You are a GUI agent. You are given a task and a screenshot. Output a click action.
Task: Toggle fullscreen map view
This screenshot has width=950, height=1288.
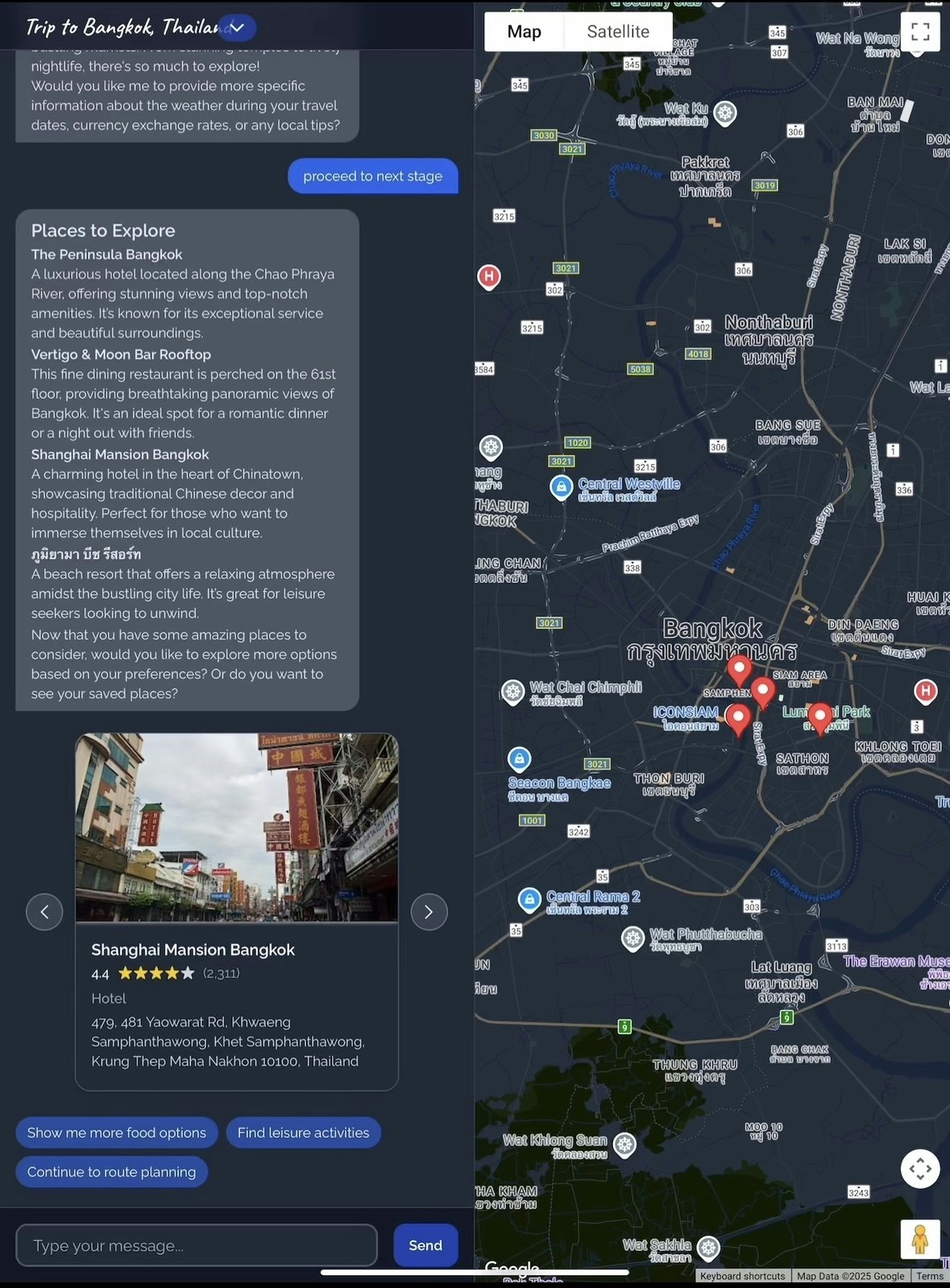pos(920,31)
